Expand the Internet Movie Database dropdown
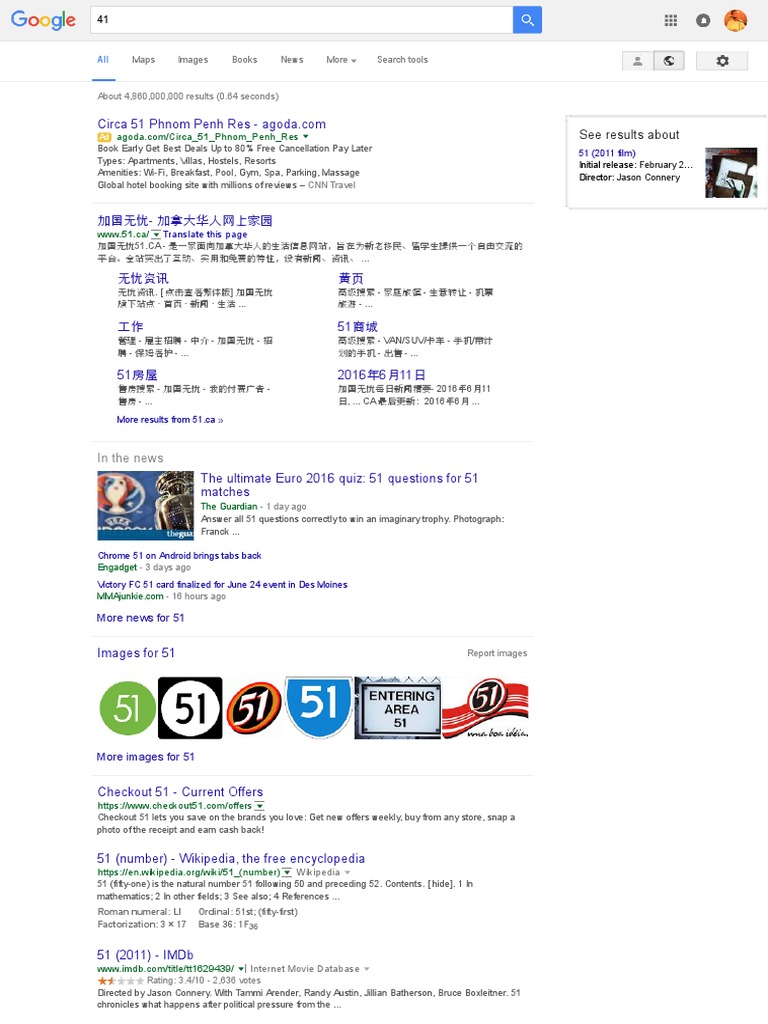The height and width of the screenshot is (1024, 768). pyautogui.click(x=366, y=968)
